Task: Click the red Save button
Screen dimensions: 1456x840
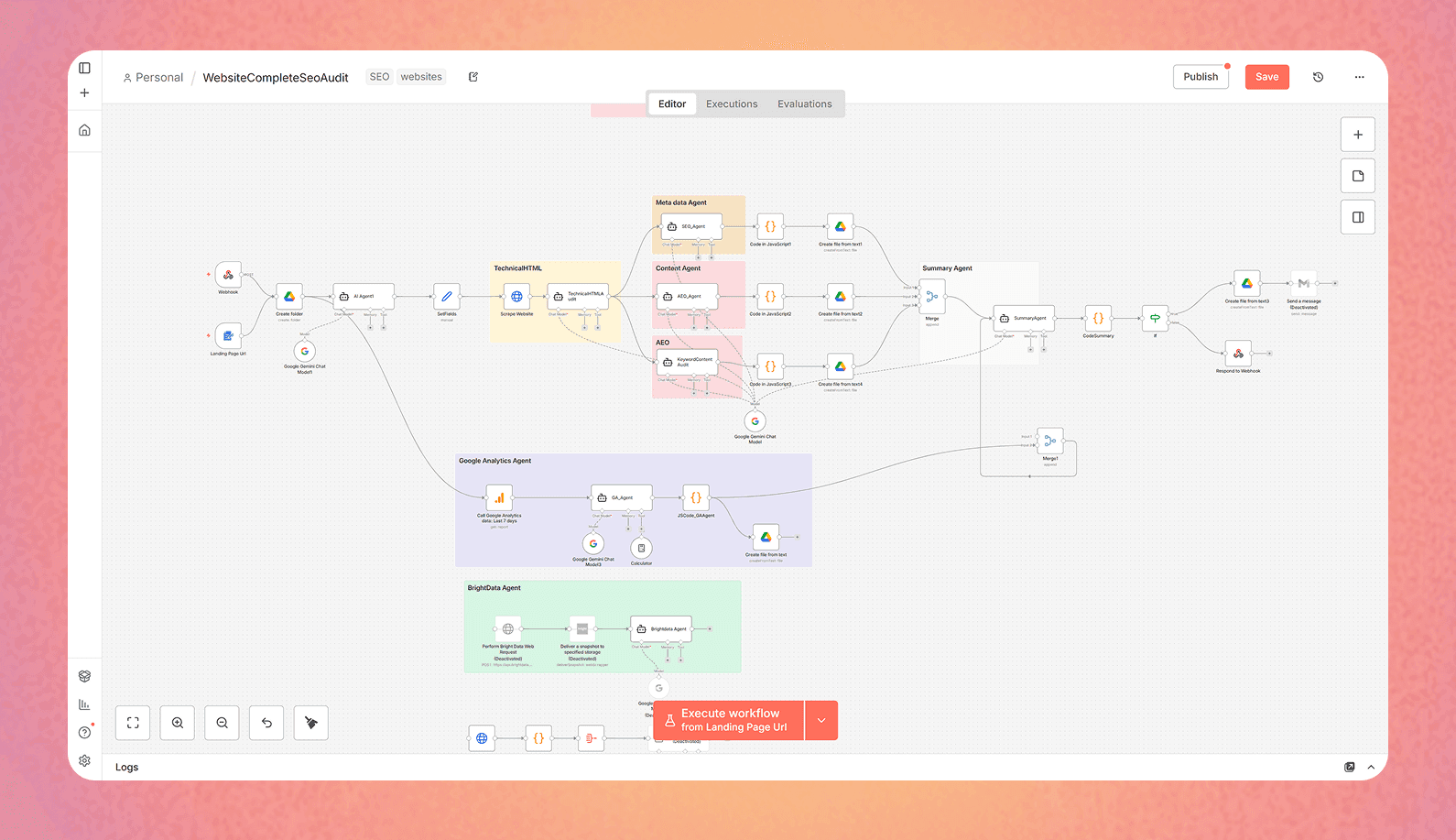Action: click(x=1266, y=77)
